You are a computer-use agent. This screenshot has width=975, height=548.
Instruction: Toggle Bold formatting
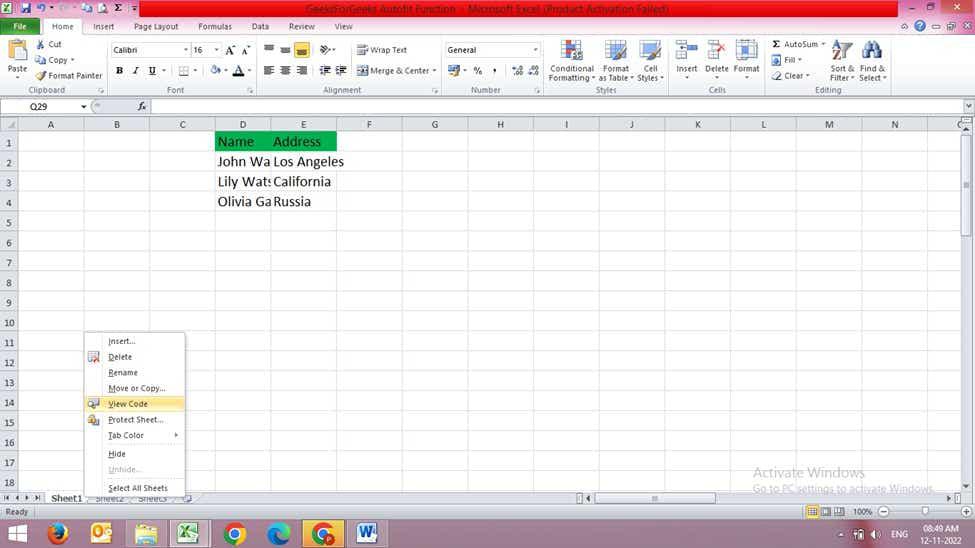[119, 71]
